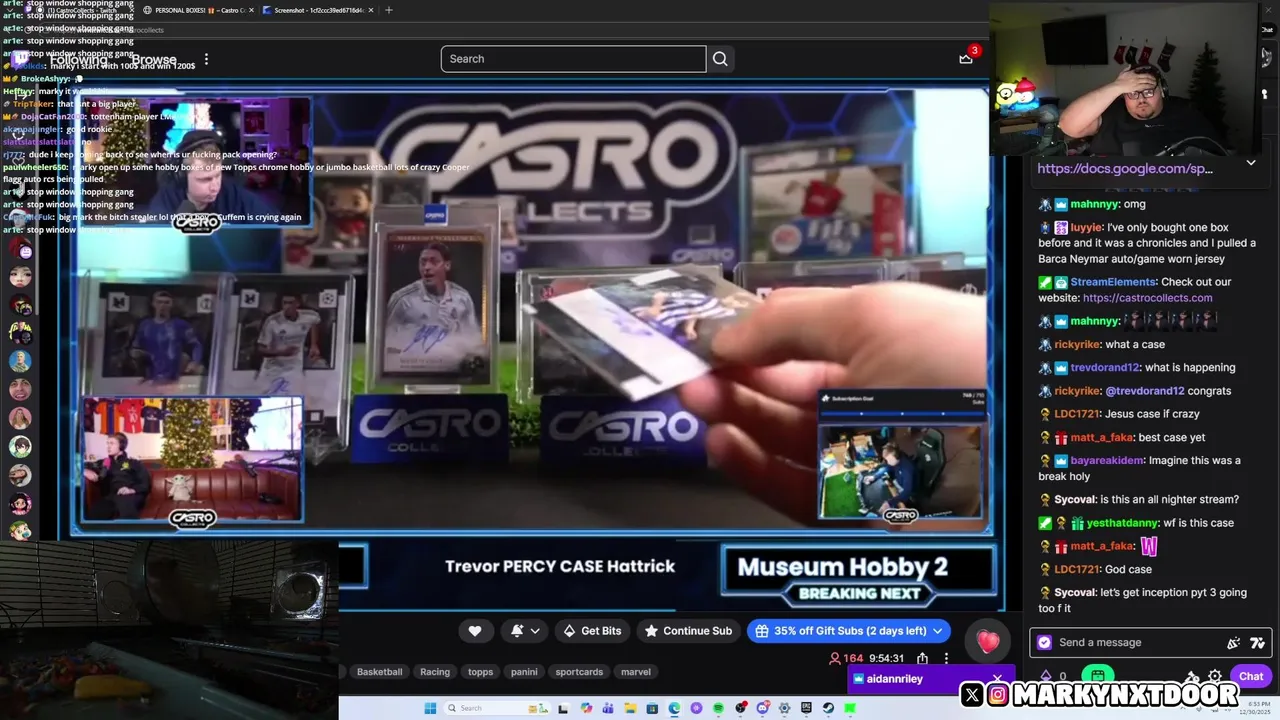Open Discord from the taskbar
Image resolution: width=1280 pixels, height=720 pixels.
[762, 708]
